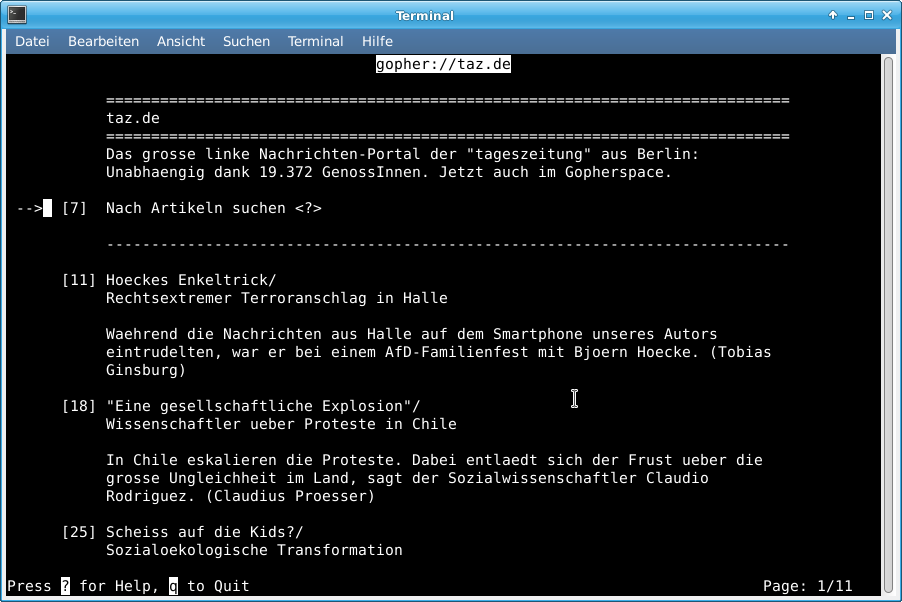
Task: Open the Bearbeiten menu
Action: coord(104,41)
